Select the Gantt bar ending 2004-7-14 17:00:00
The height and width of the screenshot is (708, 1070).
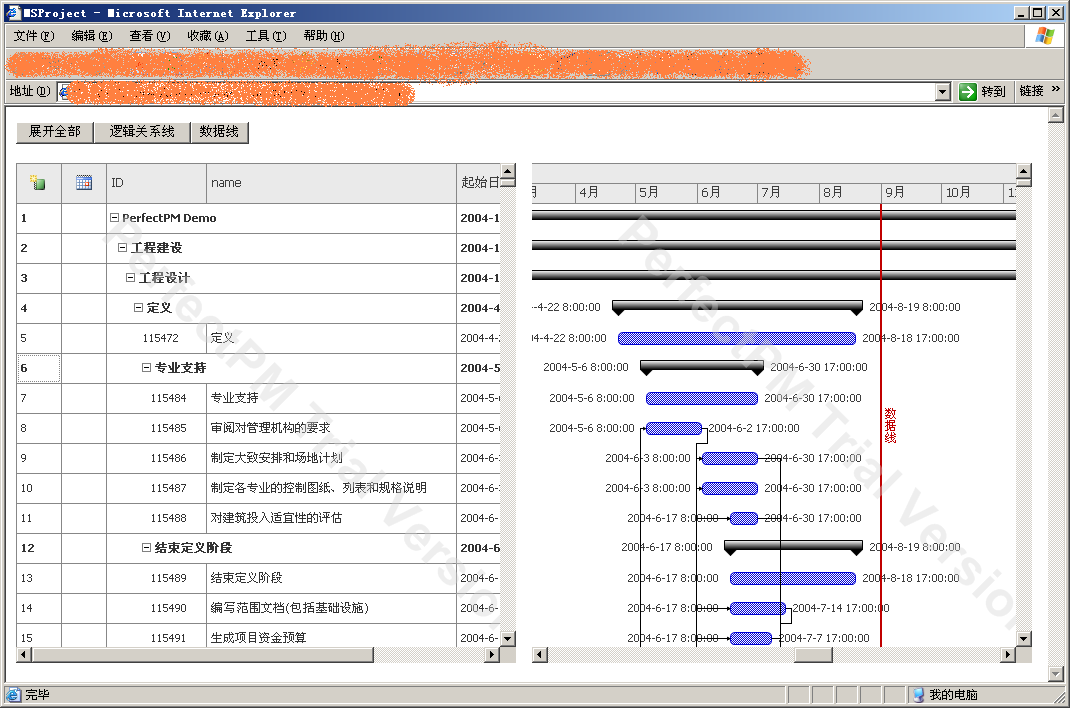pyautogui.click(x=757, y=608)
